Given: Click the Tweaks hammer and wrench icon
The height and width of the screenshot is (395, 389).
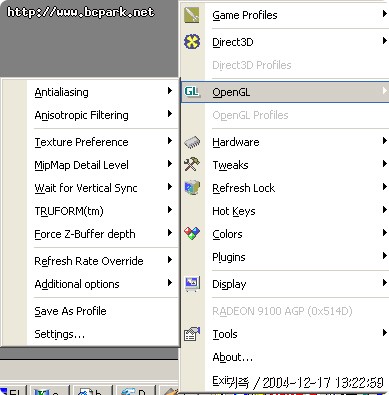Looking at the screenshot, I should click(x=192, y=164).
